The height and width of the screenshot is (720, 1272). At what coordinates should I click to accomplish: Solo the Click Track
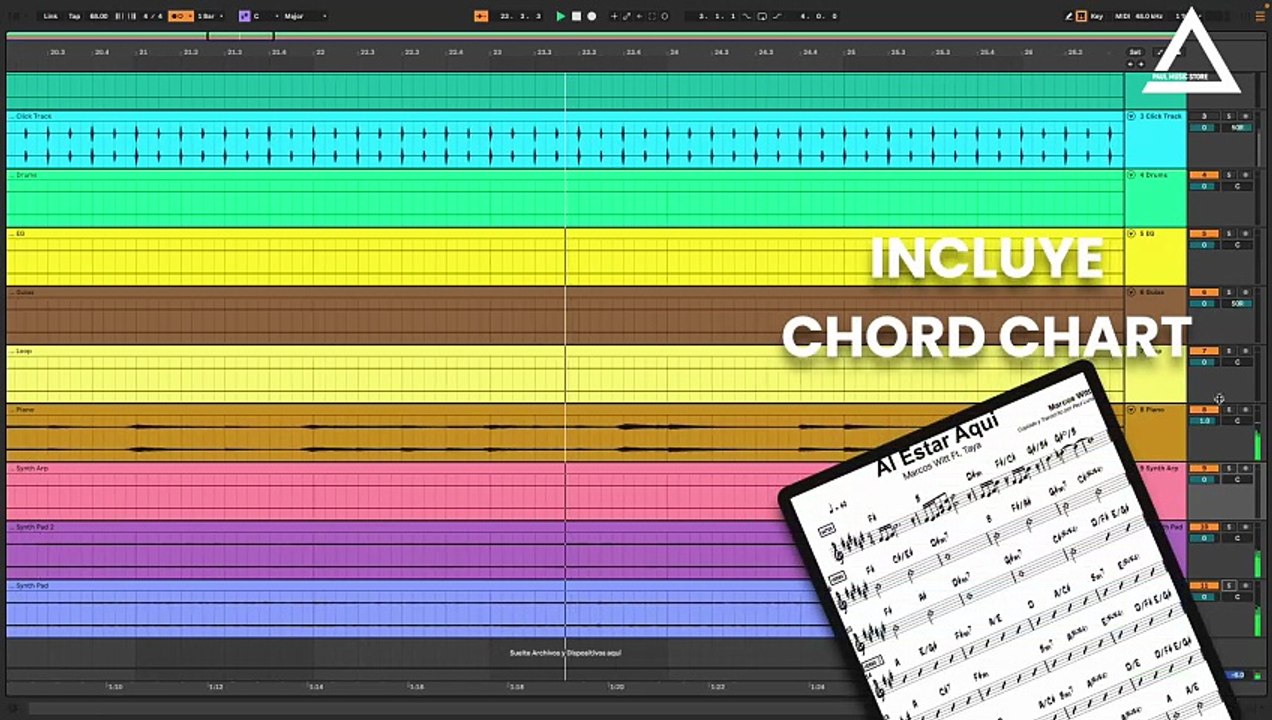pos(1229,116)
